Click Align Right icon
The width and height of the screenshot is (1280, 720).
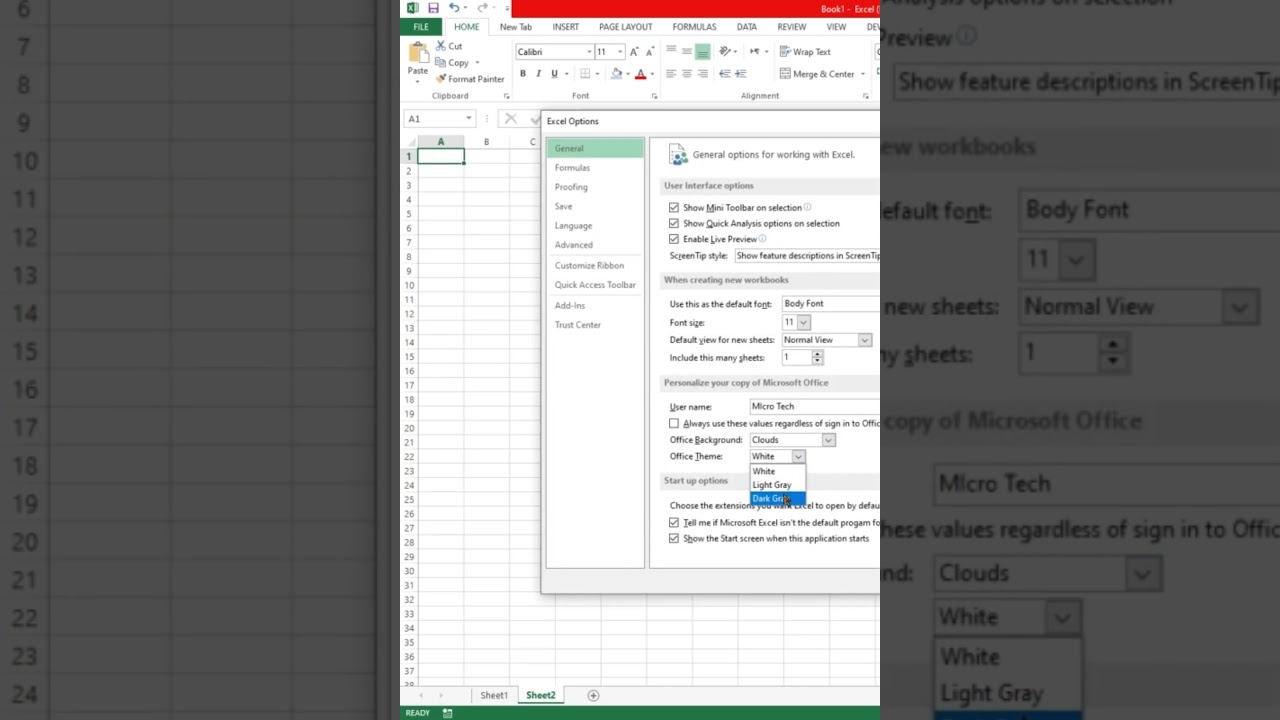[703, 74]
